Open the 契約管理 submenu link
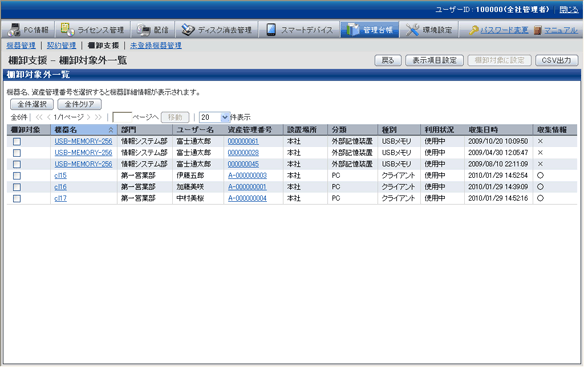This screenshot has width=584, height=367. (61, 45)
